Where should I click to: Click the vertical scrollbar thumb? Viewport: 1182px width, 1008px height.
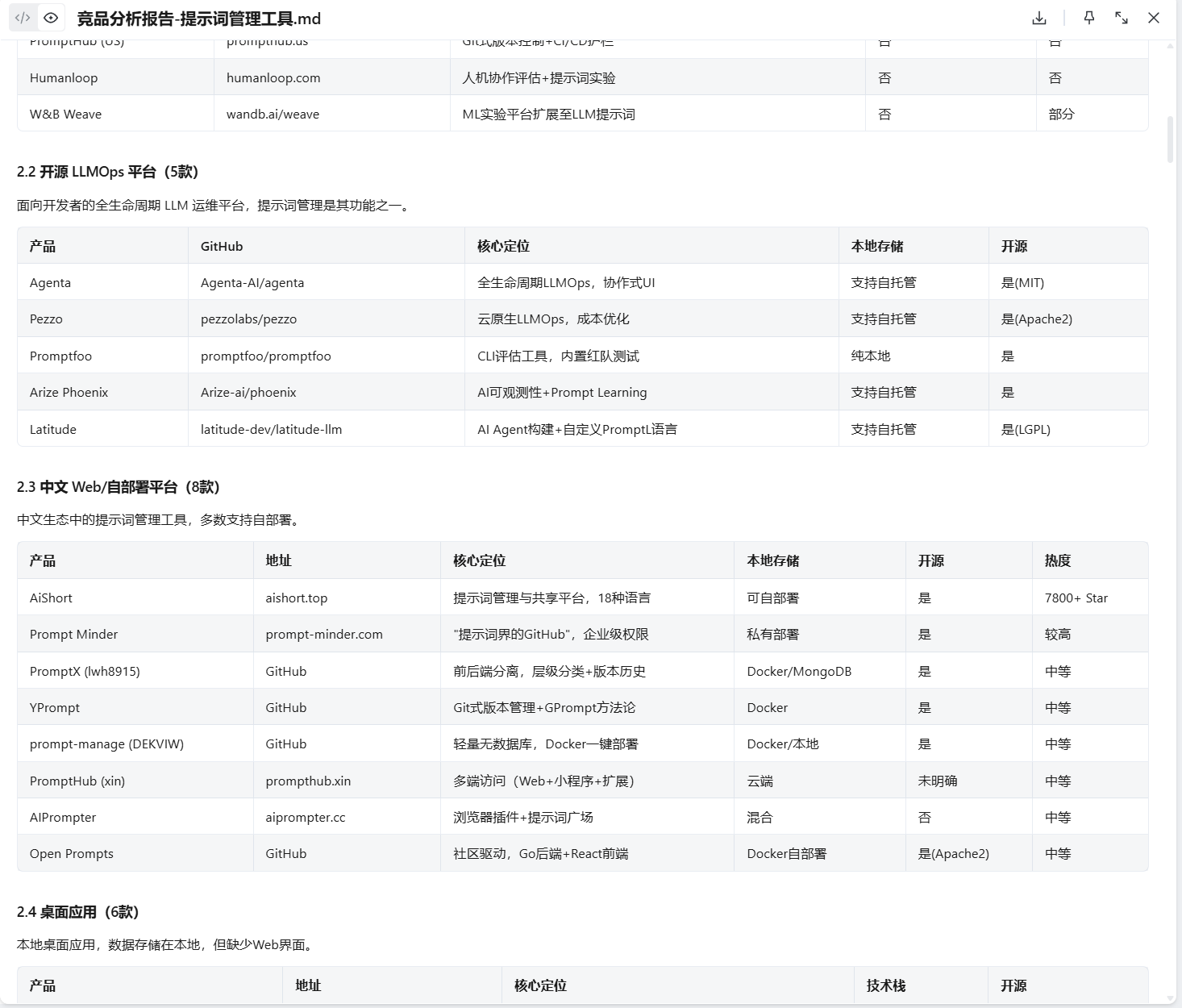1171,140
